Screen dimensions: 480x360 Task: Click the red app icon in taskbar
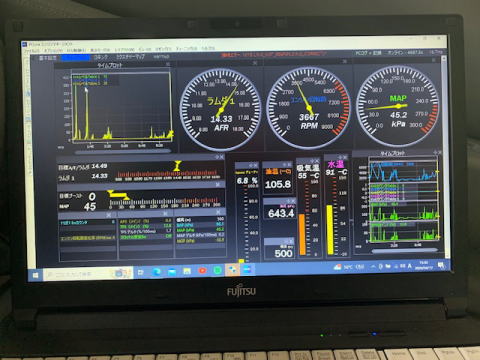point(202,271)
